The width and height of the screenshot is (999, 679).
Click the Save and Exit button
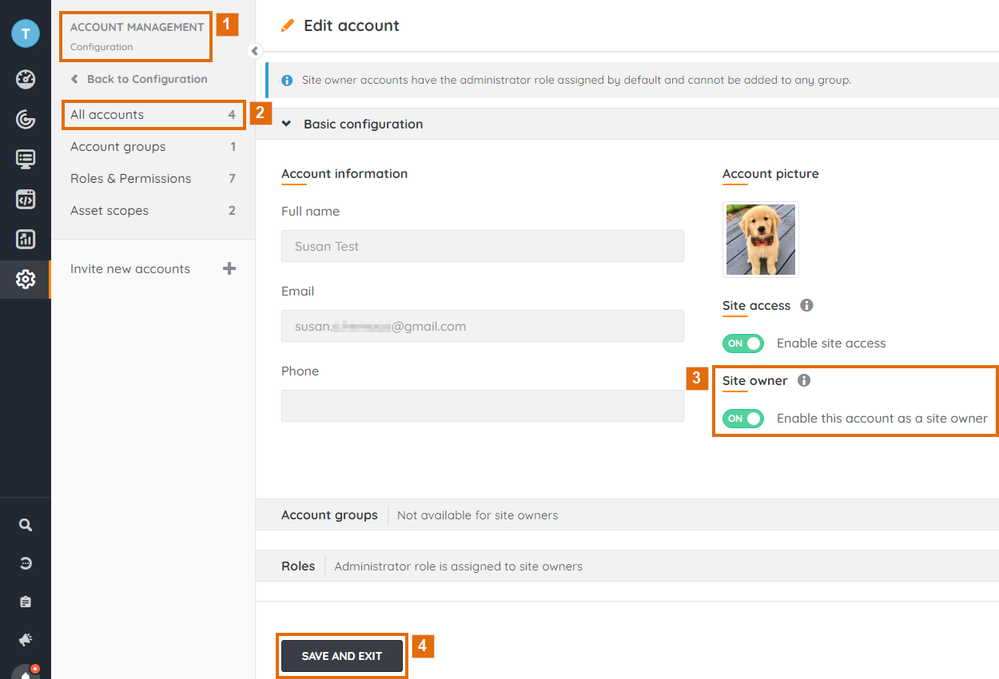click(342, 656)
